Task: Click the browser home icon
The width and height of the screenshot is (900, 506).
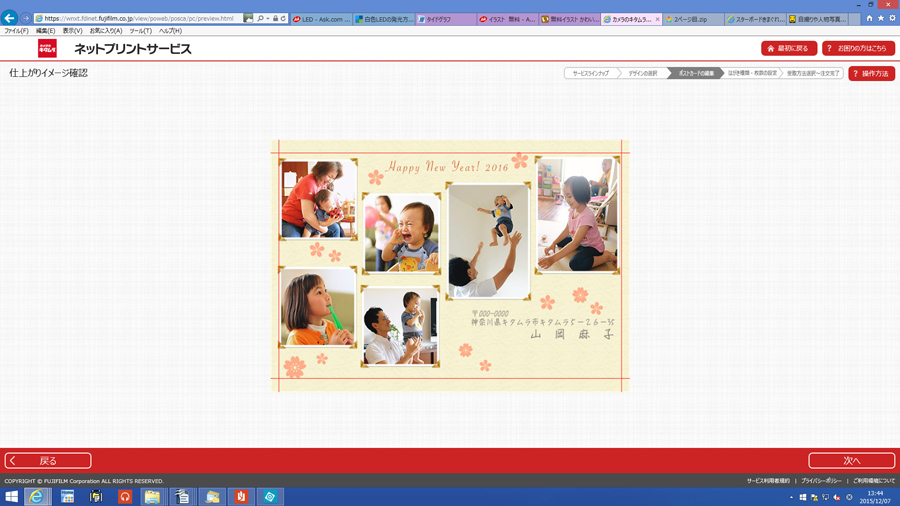Action: tap(869, 18)
